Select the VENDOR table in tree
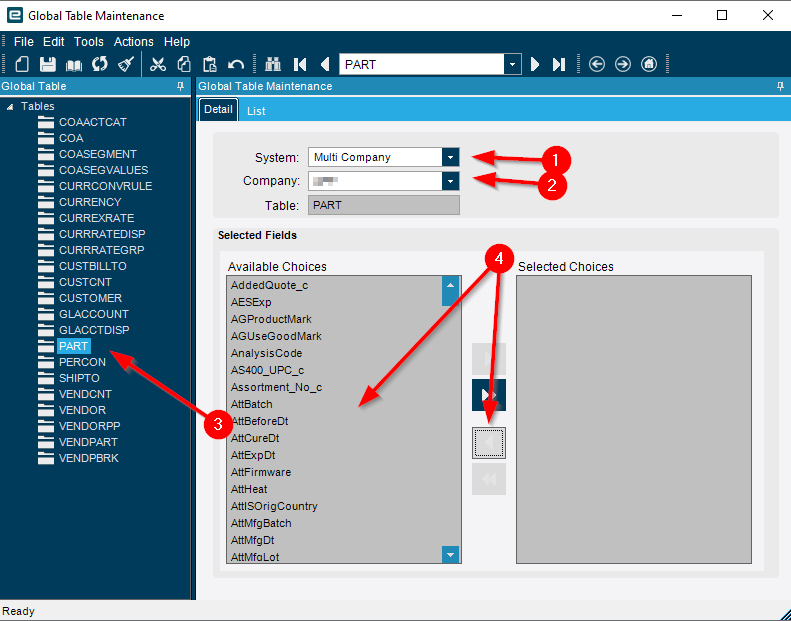The image size is (791, 621). click(x=82, y=410)
